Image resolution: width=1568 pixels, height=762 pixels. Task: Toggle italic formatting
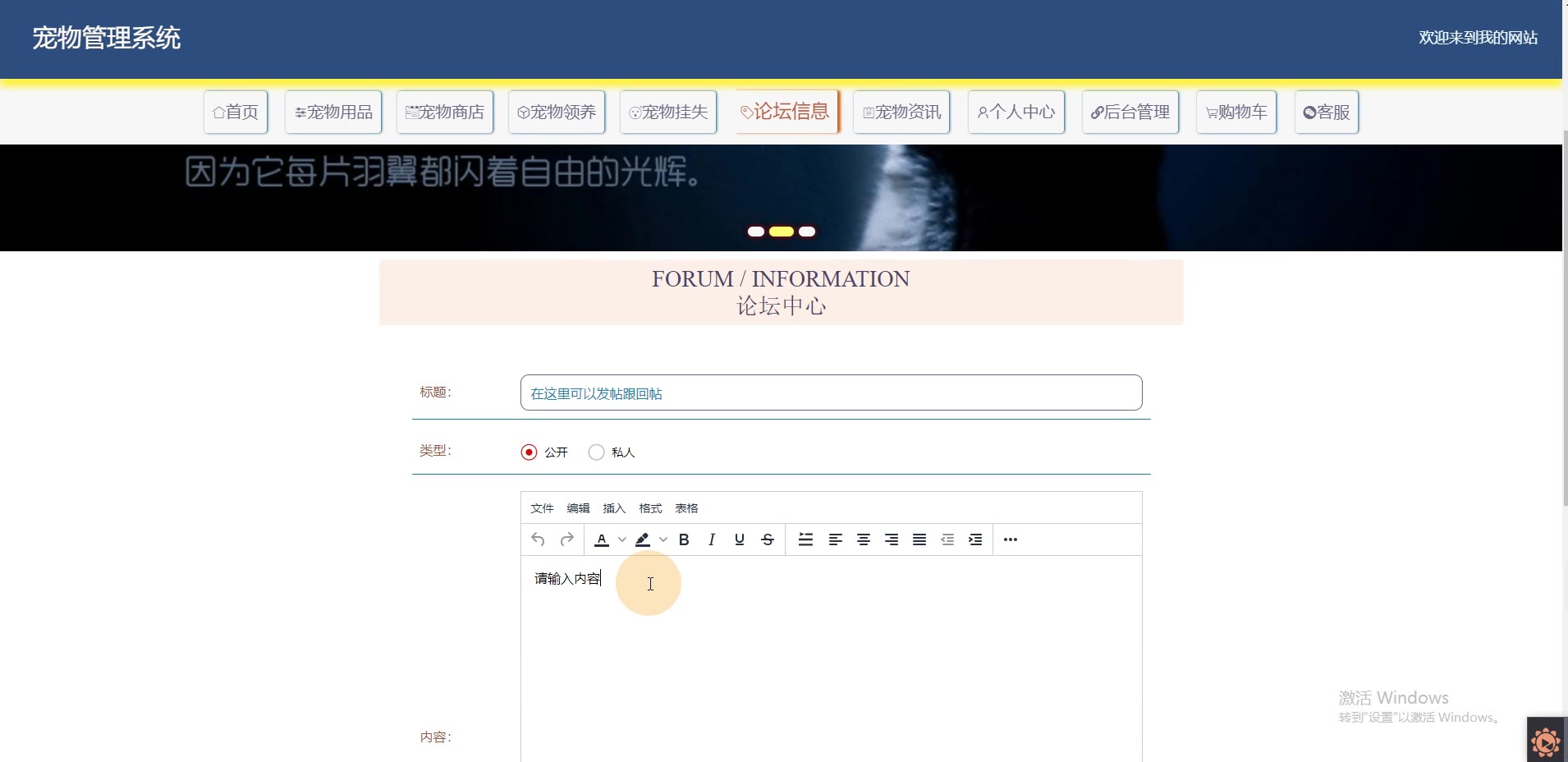pyautogui.click(x=712, y=539)
